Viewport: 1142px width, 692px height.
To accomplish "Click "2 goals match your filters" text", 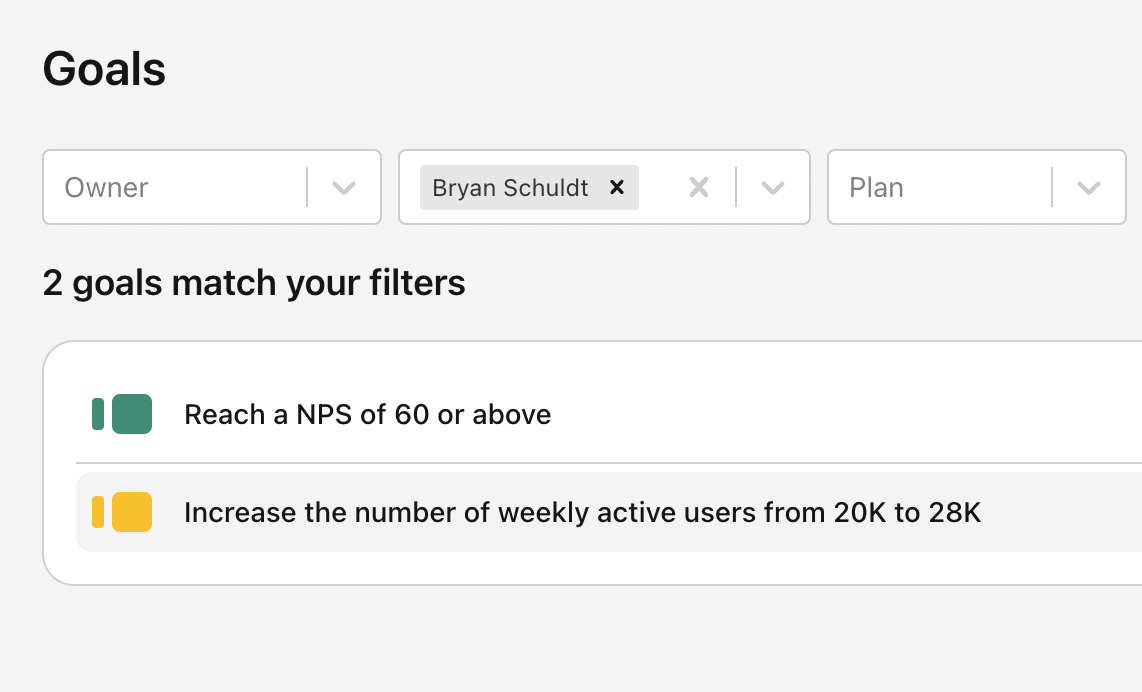I will [x=254, y=283].
